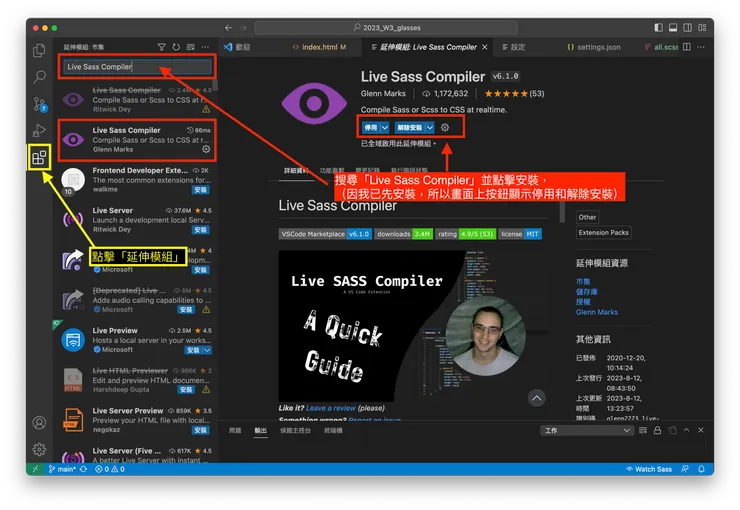Go back with the navigation arrow

(x=228, y=28)
